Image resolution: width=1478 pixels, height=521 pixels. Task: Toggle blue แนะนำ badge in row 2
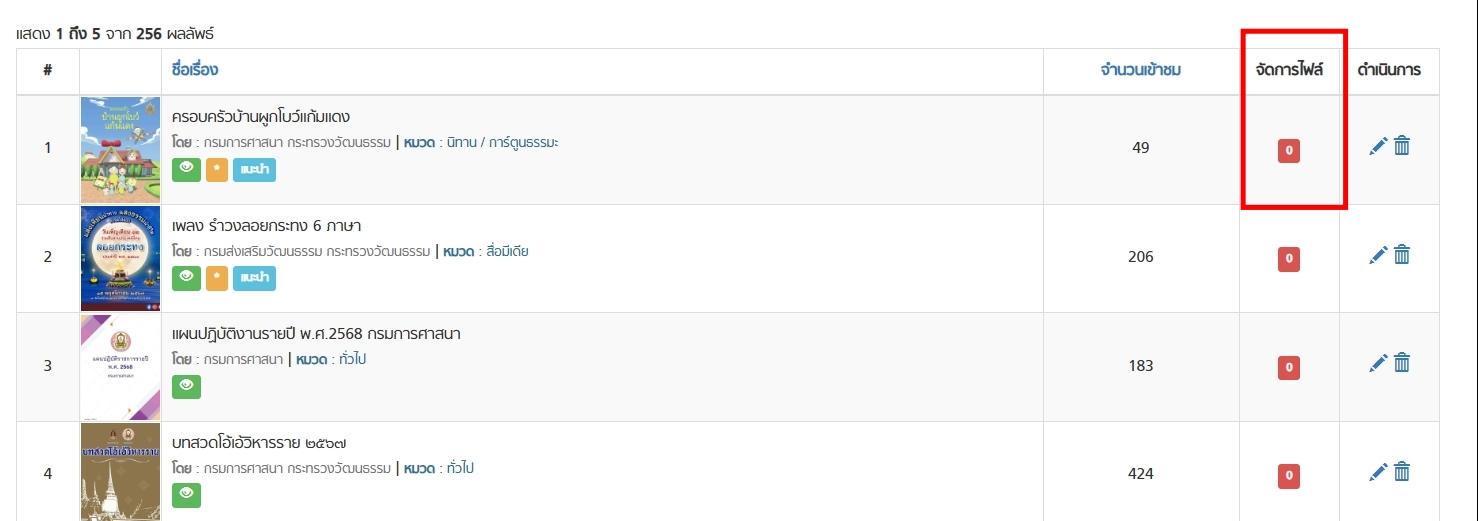pyautogui.click(x=254, y=278)
